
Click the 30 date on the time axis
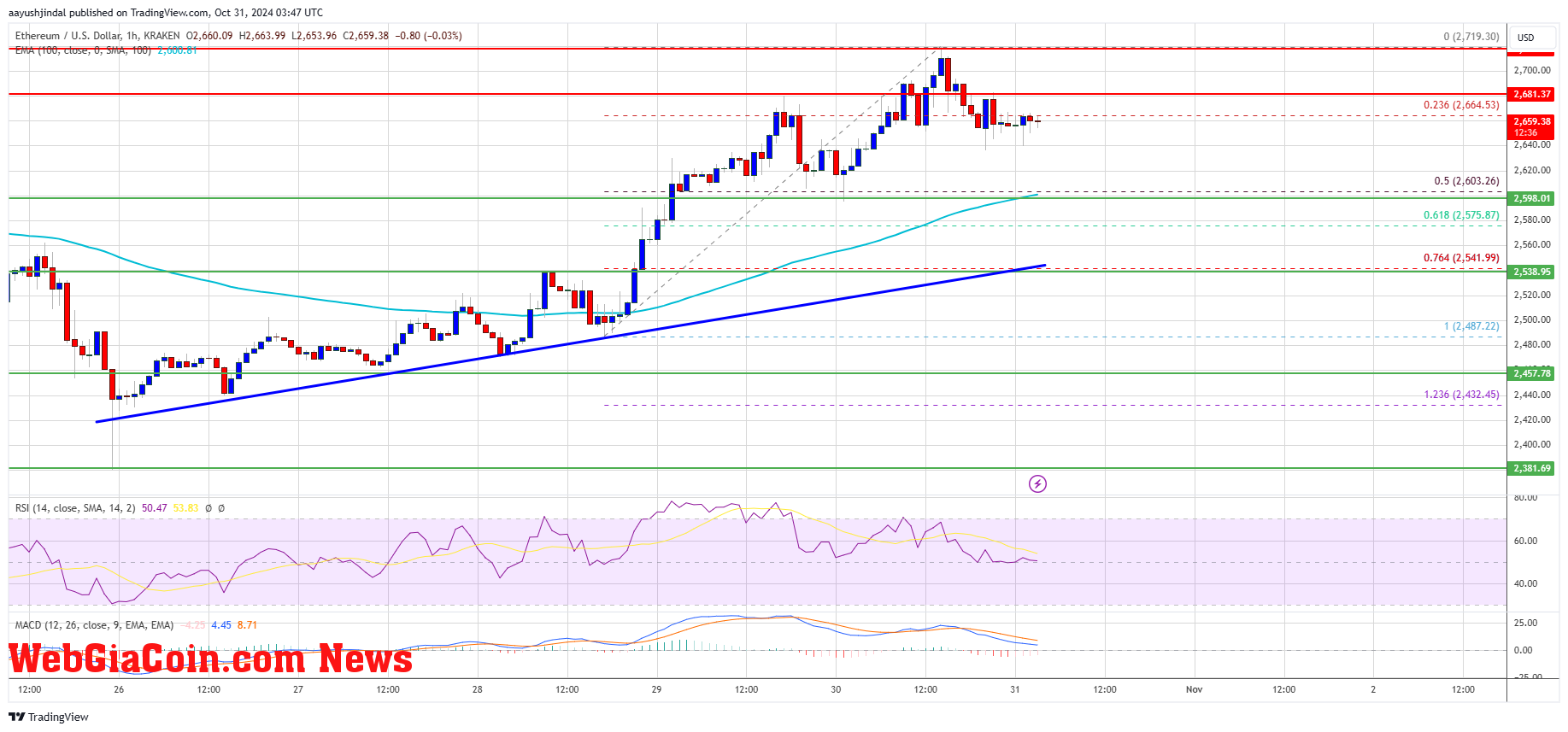(836, 689)
